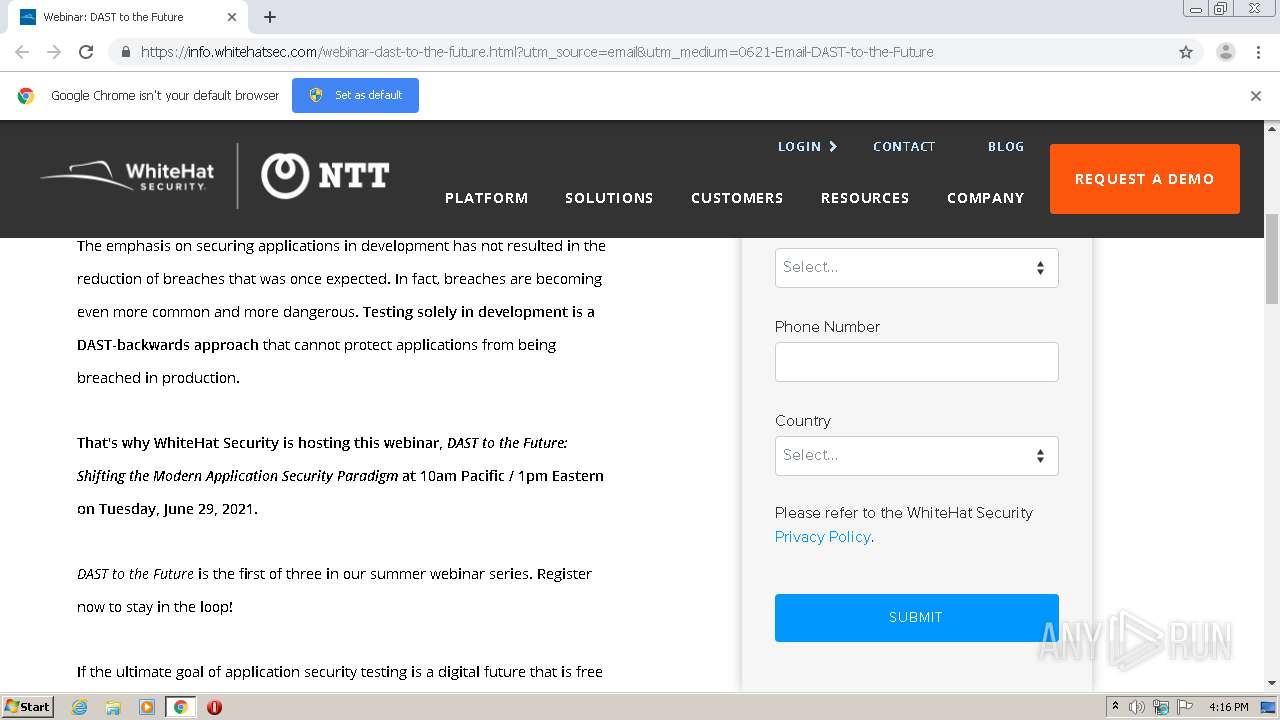Open the COMPANY menu
This screenshot has width=1280, height=720.
click(986, 198)
